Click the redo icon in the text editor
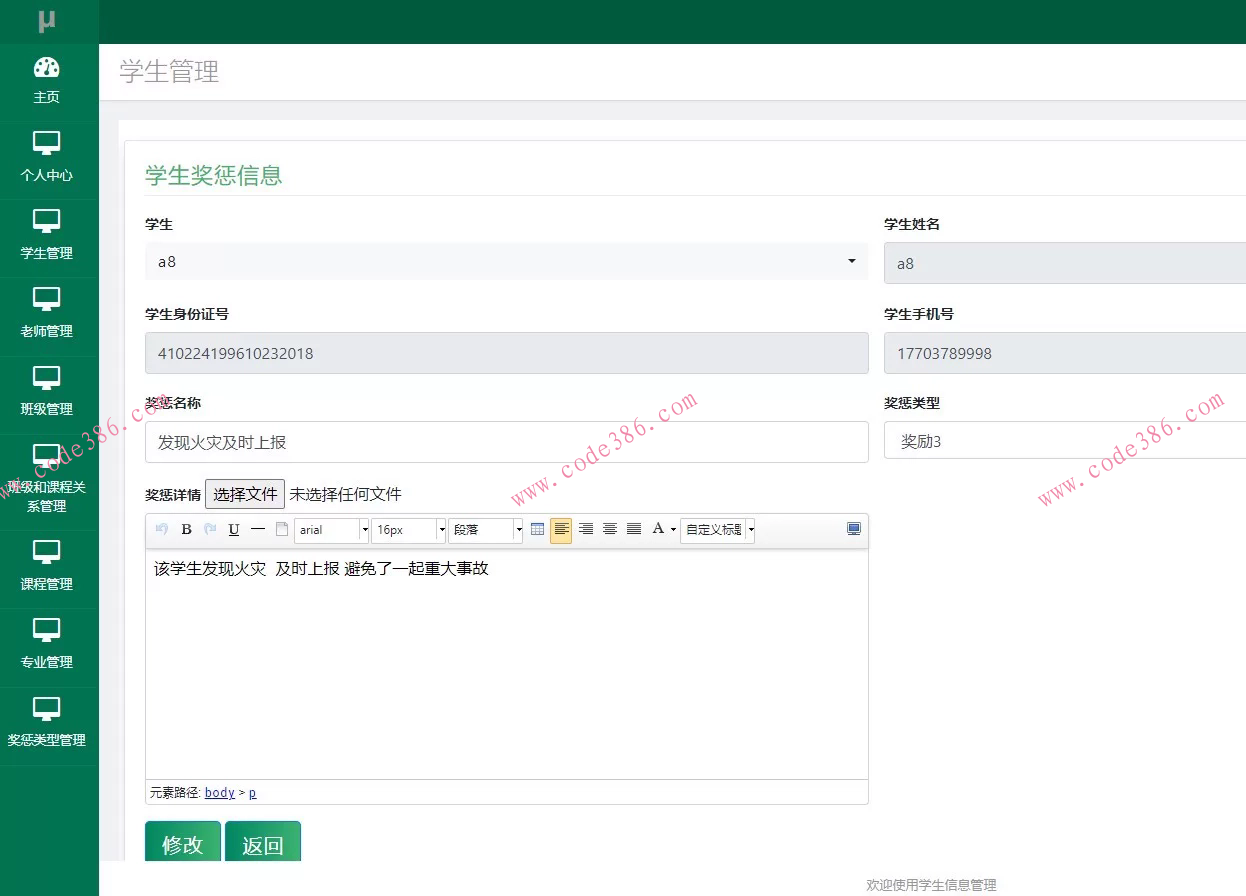The image size is (1246, 896). pos(209,530)
